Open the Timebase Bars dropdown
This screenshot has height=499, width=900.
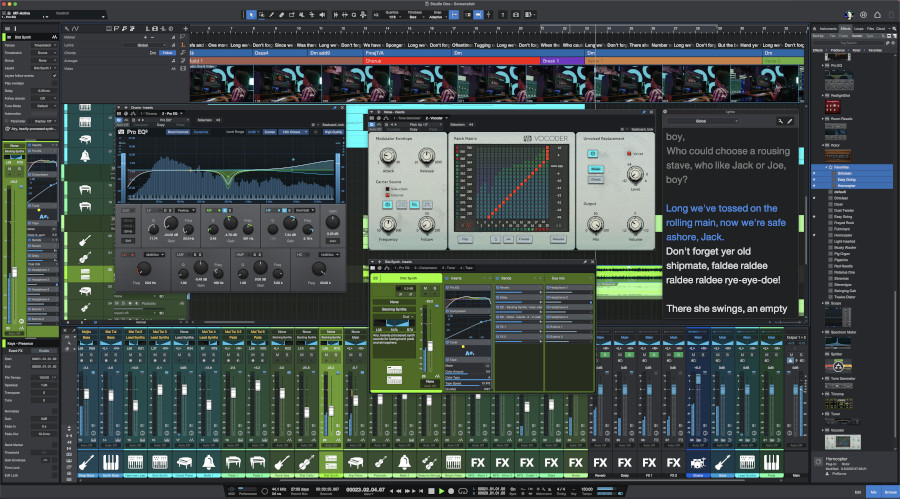414,16
